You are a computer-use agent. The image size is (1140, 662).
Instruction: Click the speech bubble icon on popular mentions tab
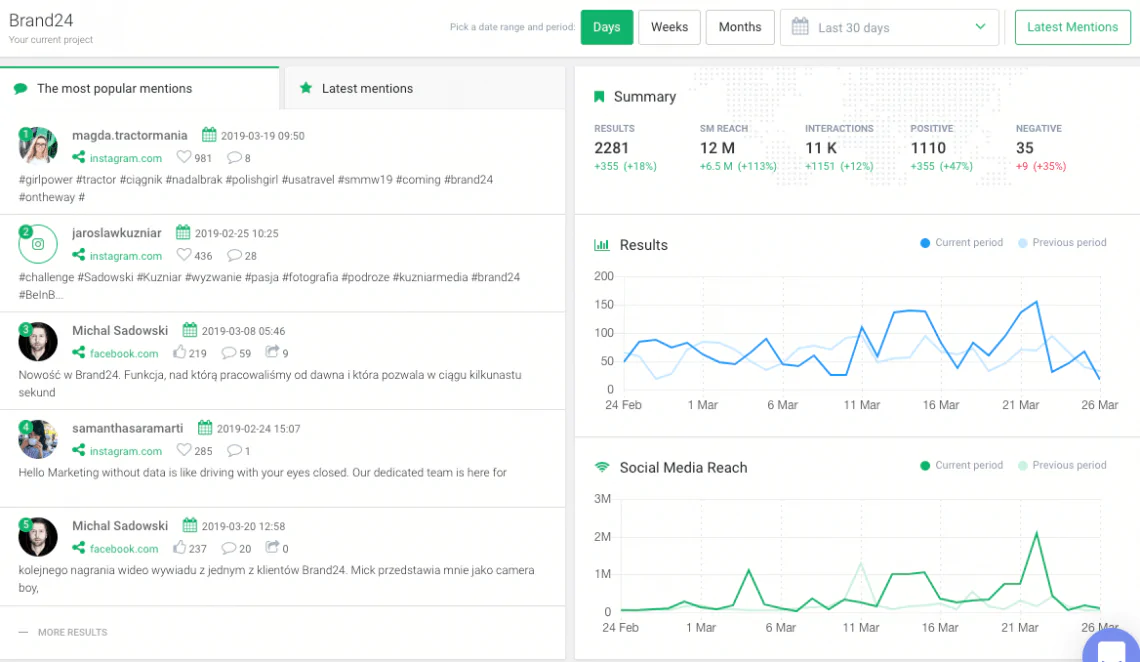tap(21, 89)
